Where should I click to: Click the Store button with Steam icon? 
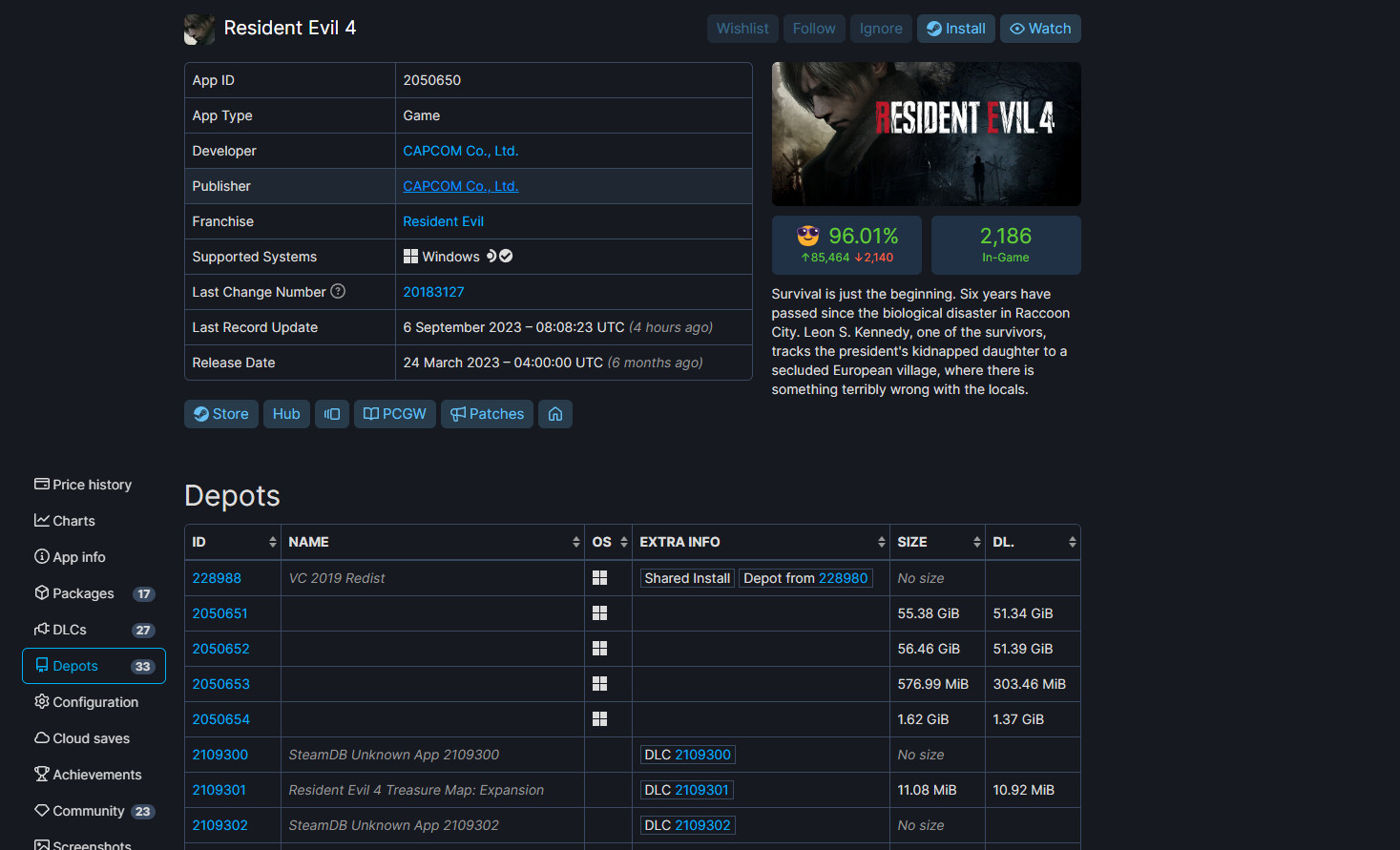(x=221, y=414)
